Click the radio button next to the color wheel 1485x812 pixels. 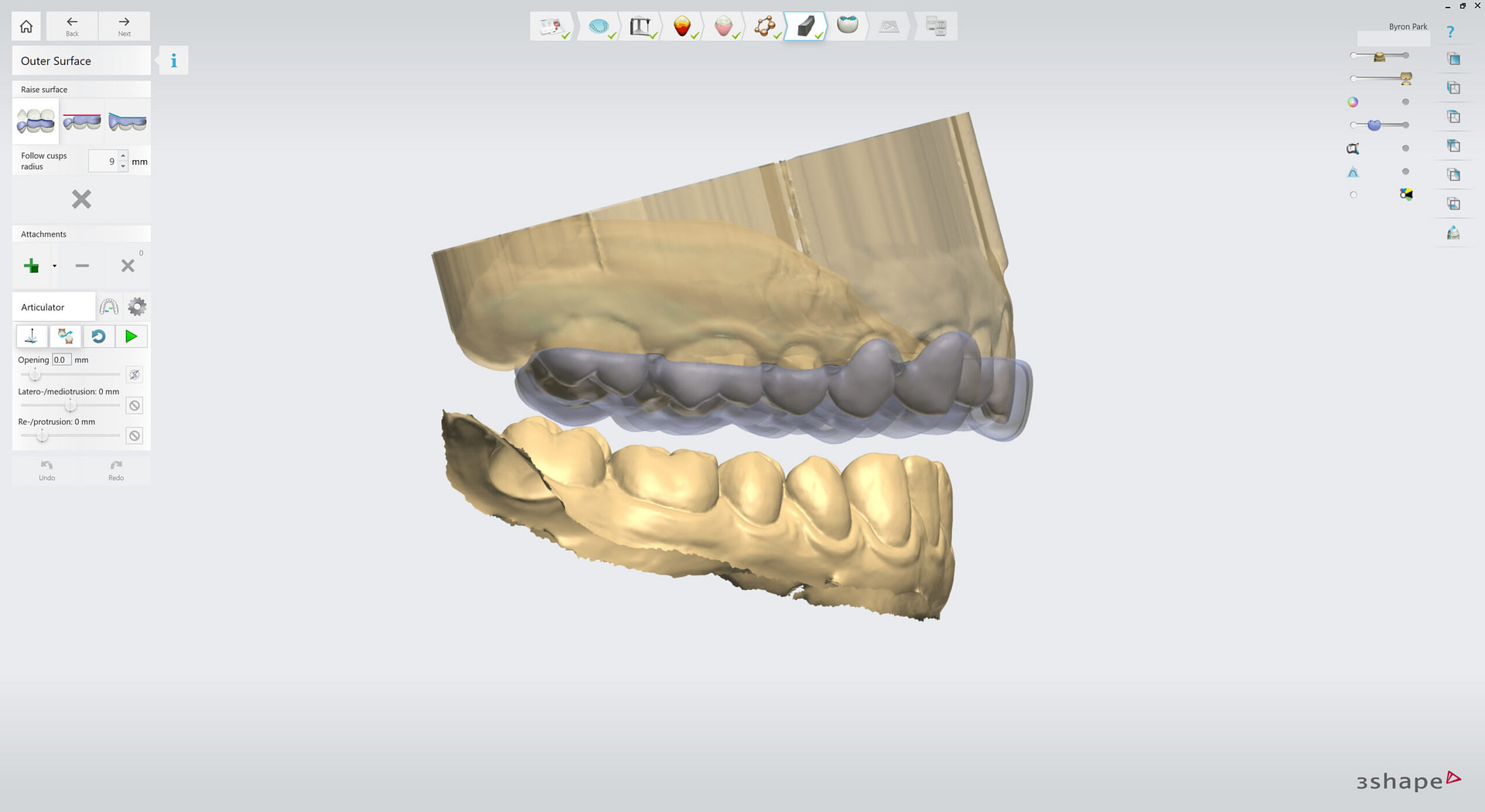point(1405,101)
